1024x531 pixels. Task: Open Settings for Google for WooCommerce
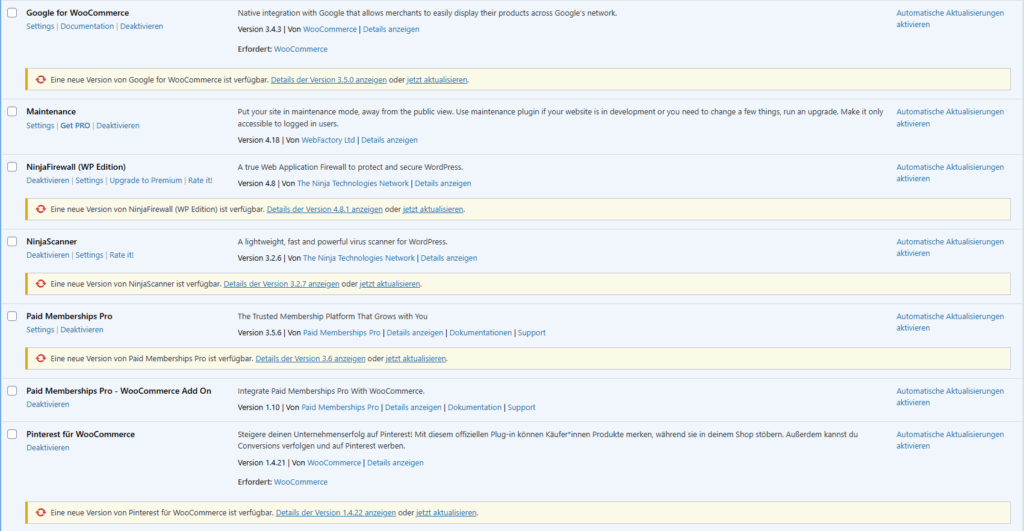[40, 26]
